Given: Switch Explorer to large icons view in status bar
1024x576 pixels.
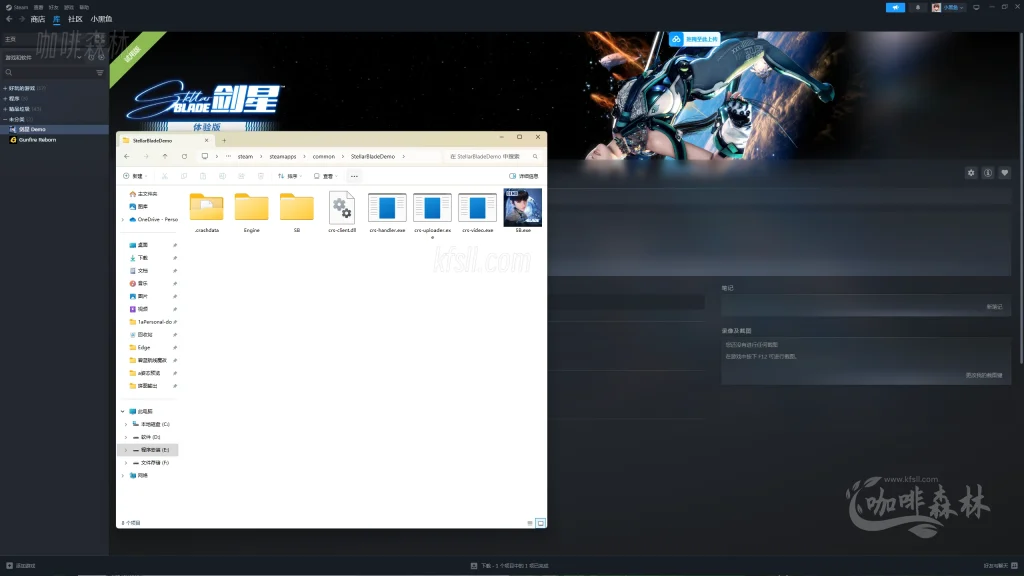Looking at the screenshot, I should coord(541,523).
